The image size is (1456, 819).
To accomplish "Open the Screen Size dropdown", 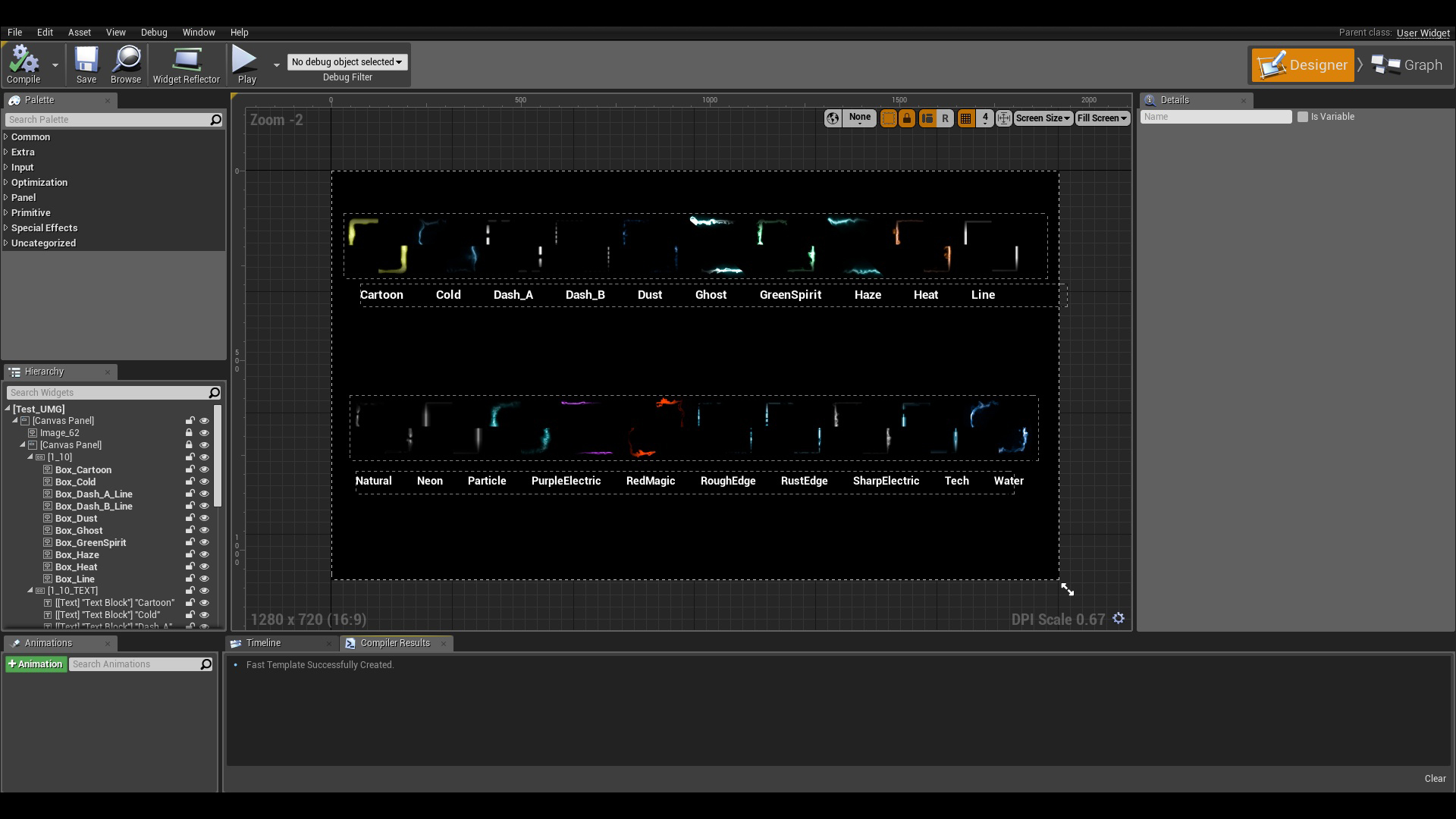I will point(1043,118).
